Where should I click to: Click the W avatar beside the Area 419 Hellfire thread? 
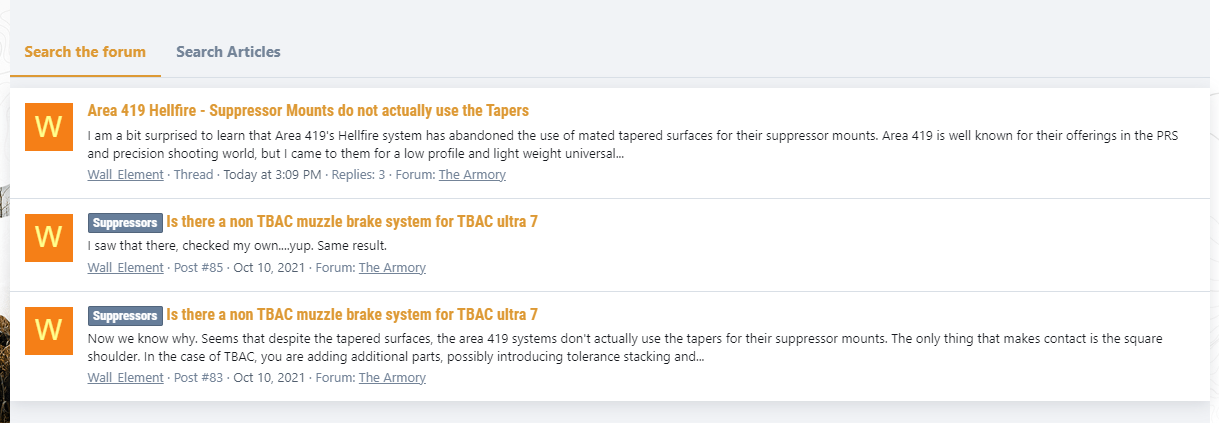[48, 127]
